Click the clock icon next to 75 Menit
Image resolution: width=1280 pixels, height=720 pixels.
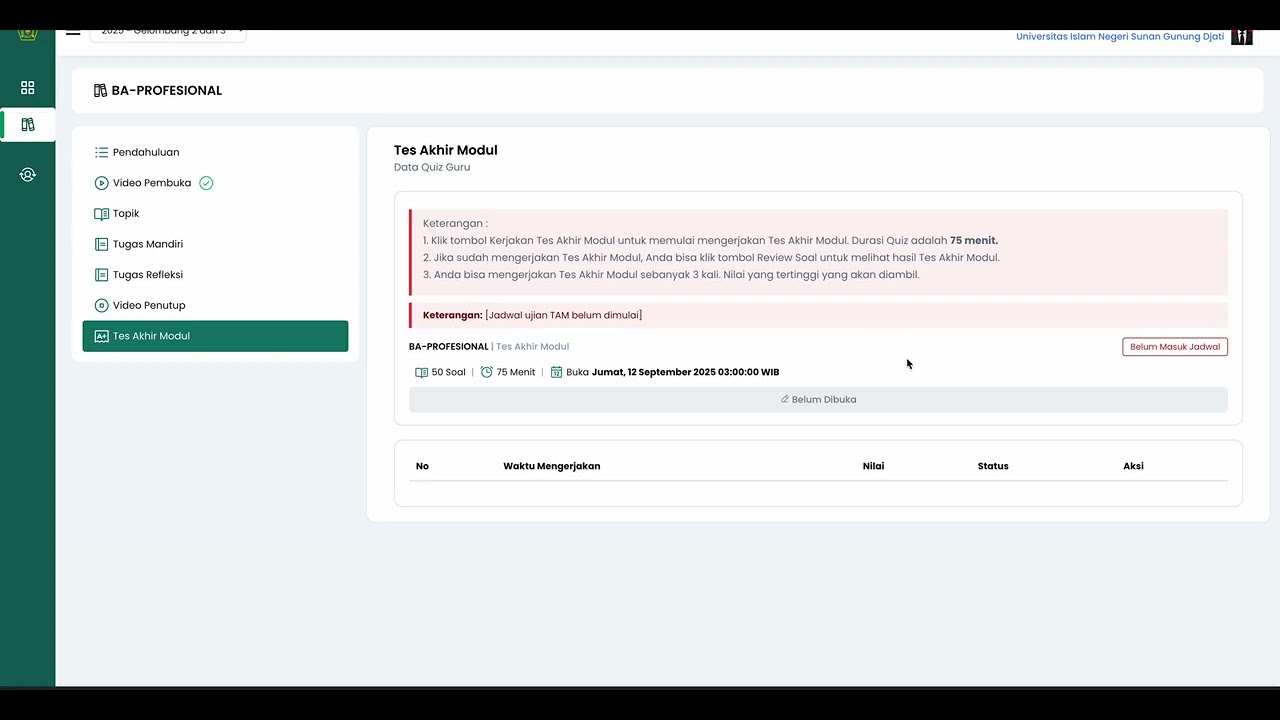[487, 372]
